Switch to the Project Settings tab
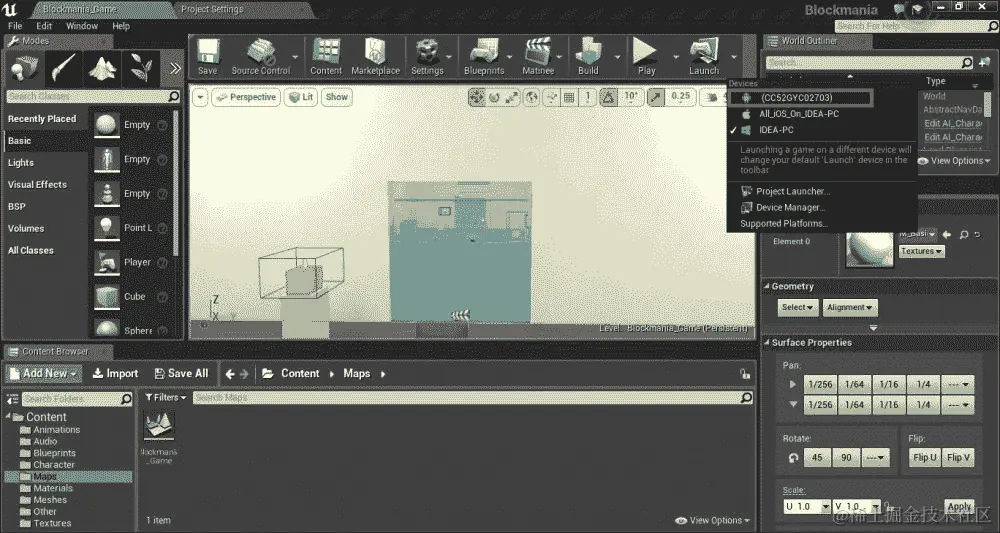1000x533 pixels. 212,10
